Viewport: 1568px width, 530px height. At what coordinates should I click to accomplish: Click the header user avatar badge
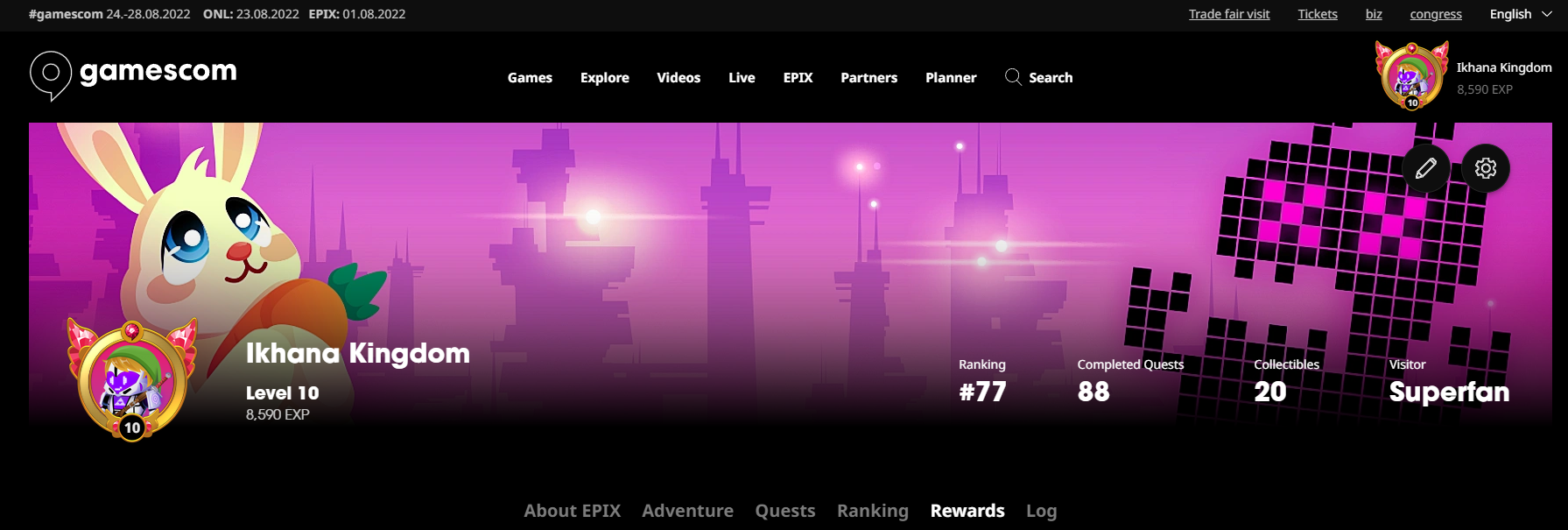click(x=1411, y=76)
